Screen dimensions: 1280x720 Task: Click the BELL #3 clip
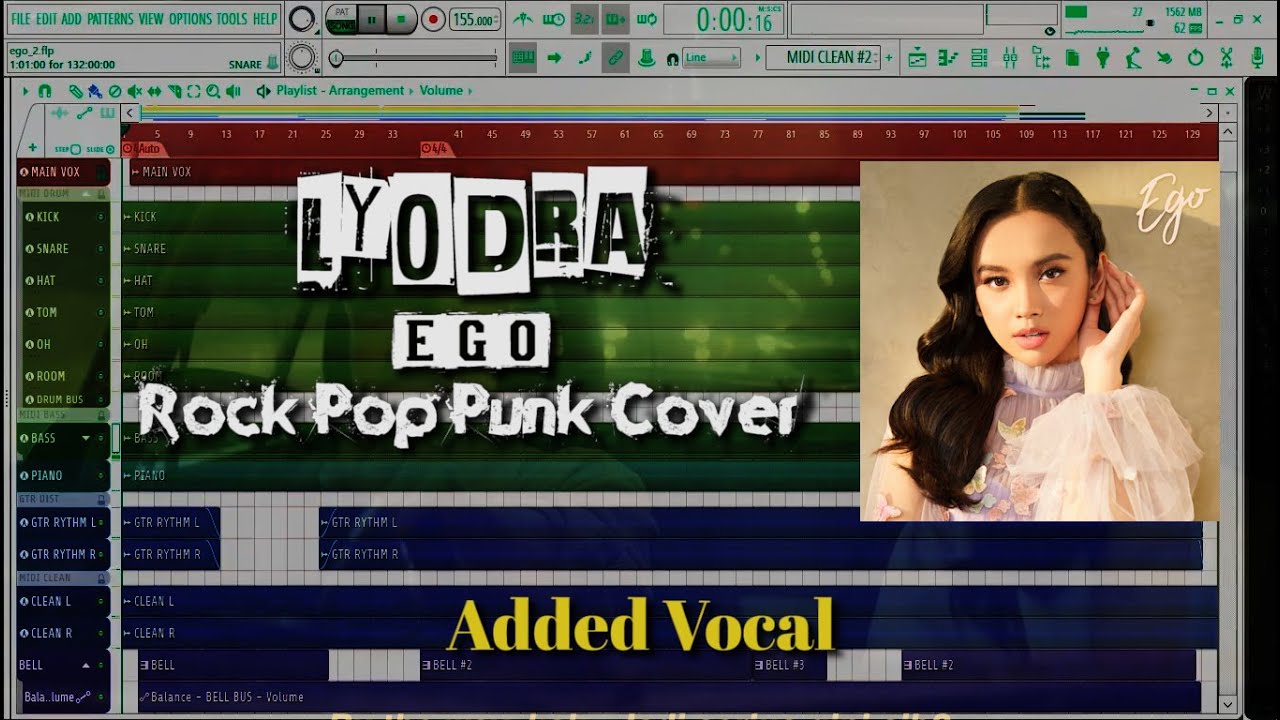tap(790, 665)
